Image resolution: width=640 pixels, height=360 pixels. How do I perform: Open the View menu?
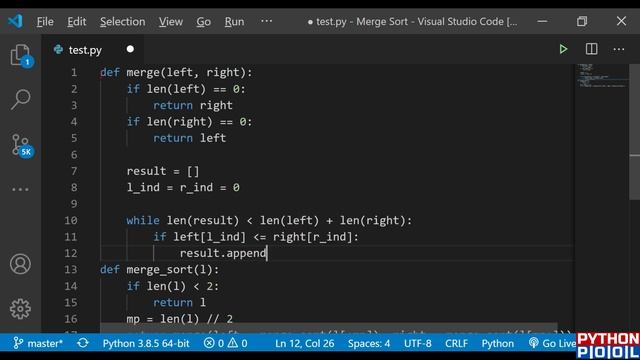tap(171, 21)
